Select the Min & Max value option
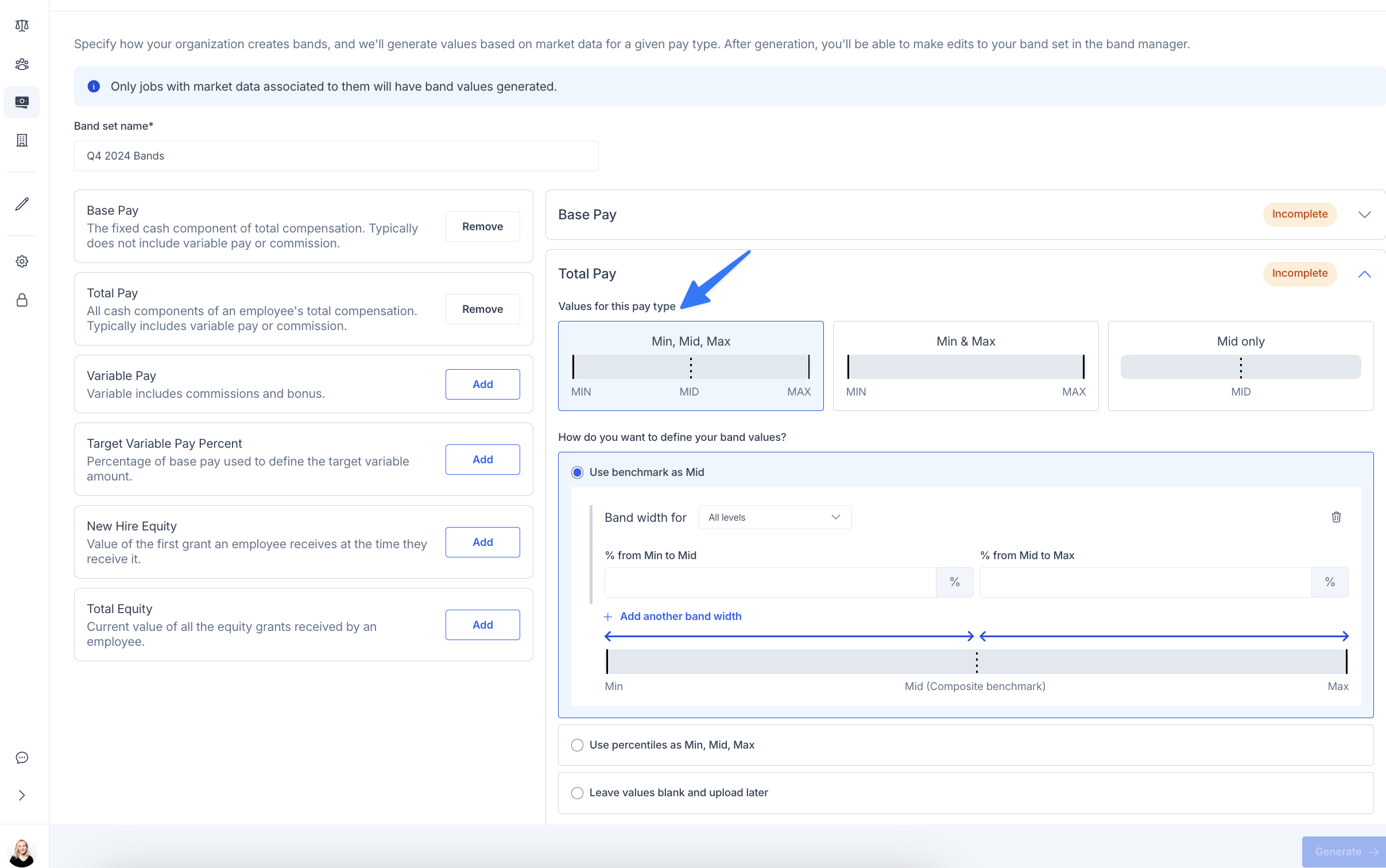The image size is (1386, 868). click(x=965, y=366)
